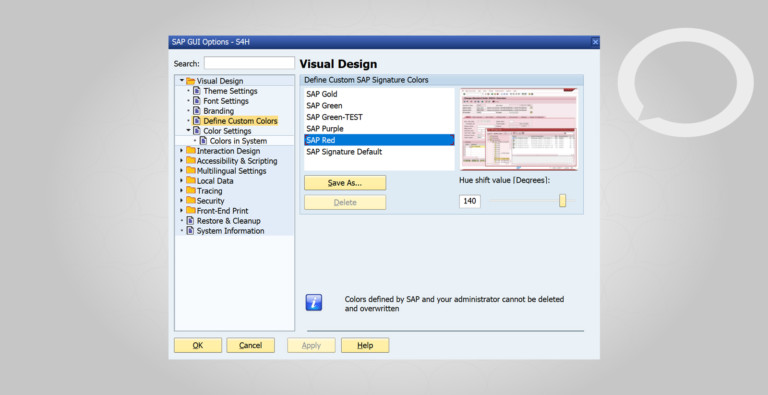
Task: Click the Security folder icon
Action: (191, 200)
